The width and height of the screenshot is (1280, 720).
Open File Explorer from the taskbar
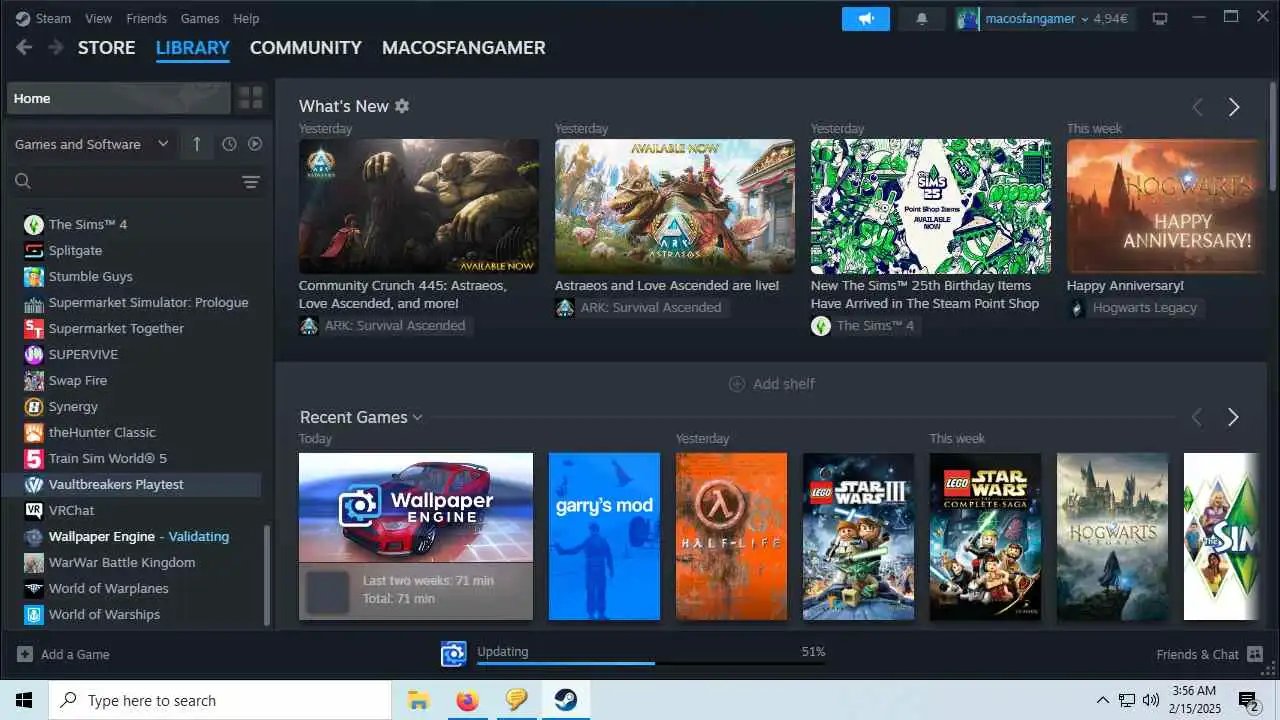point(418,700)
